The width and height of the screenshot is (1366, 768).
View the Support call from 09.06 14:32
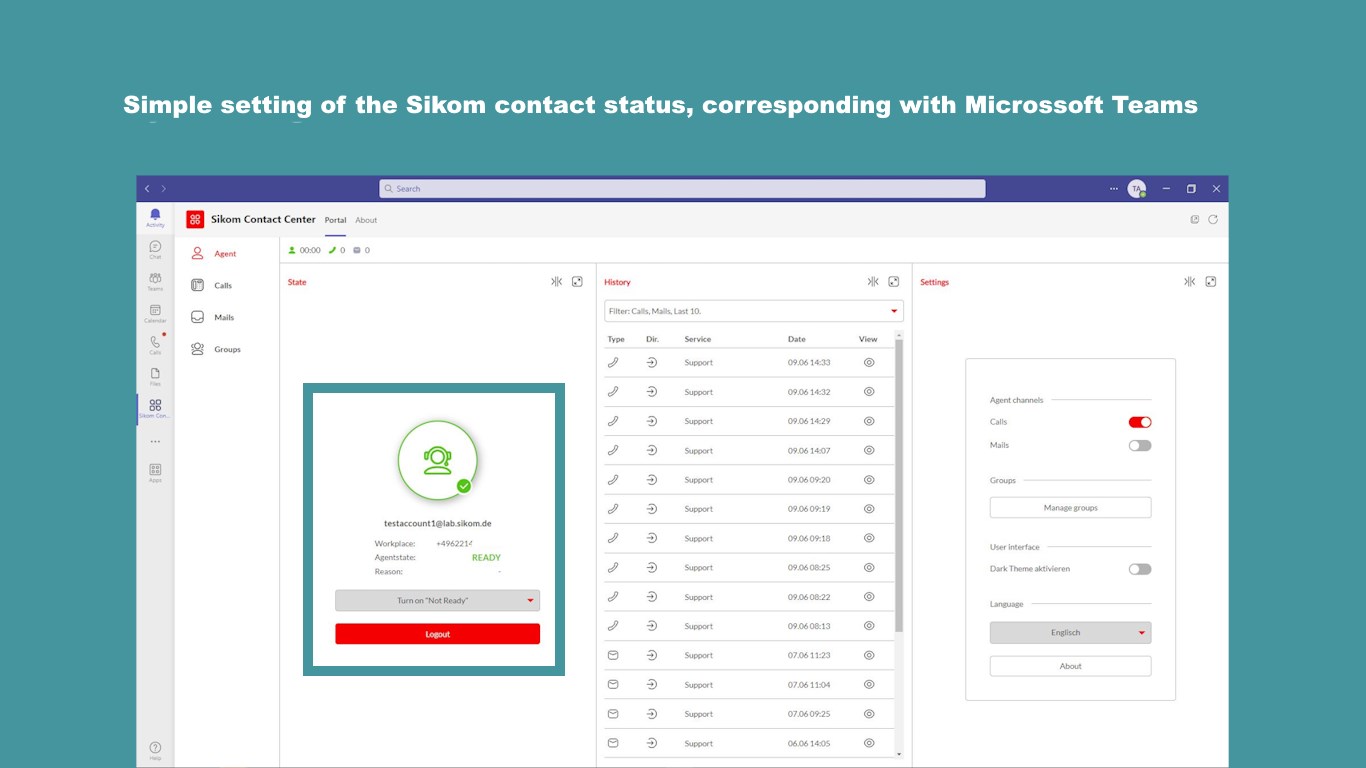(x=869, y=392)
